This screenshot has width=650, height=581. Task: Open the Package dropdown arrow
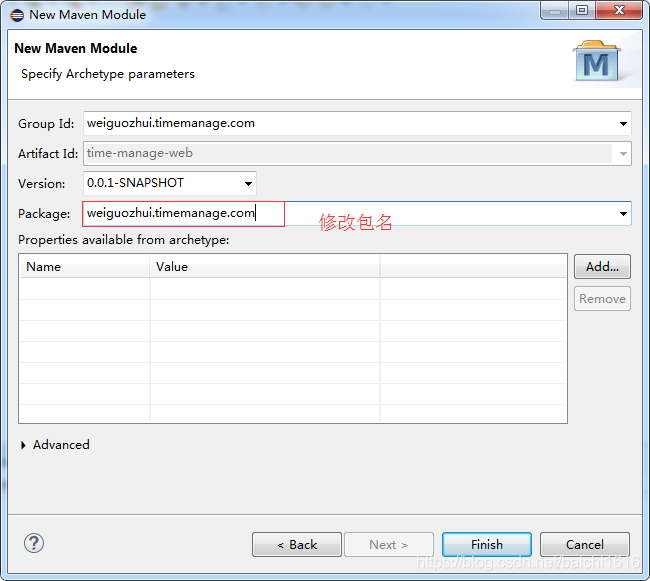[623, 214]
